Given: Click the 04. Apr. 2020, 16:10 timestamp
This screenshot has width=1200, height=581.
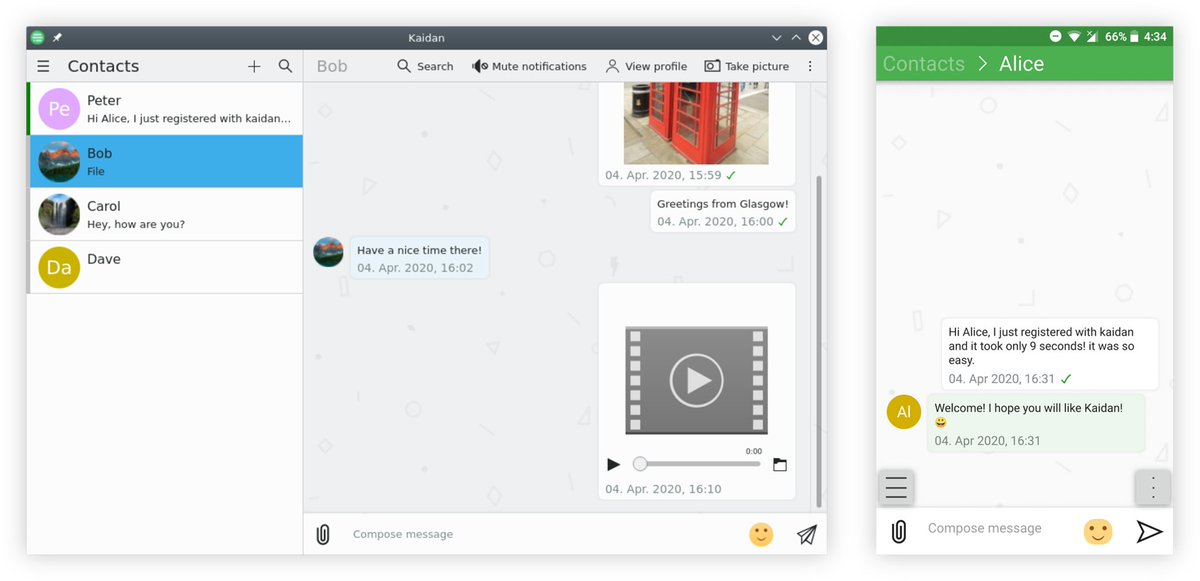Looking at the screenshot, I should [663, 489].
